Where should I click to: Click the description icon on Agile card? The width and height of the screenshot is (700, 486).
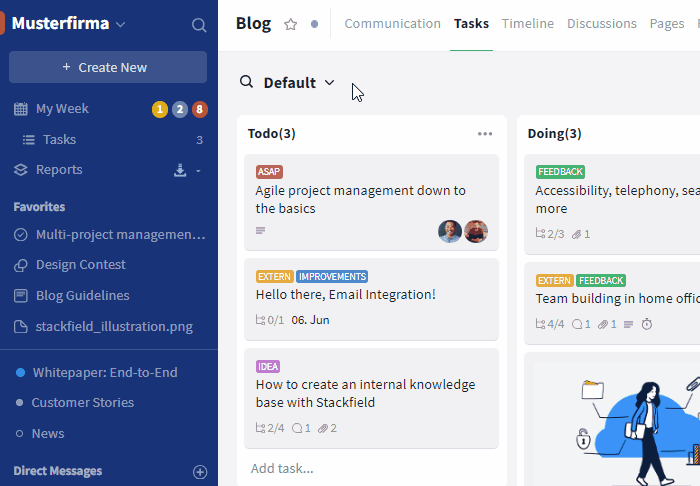[x=261, y=231]
